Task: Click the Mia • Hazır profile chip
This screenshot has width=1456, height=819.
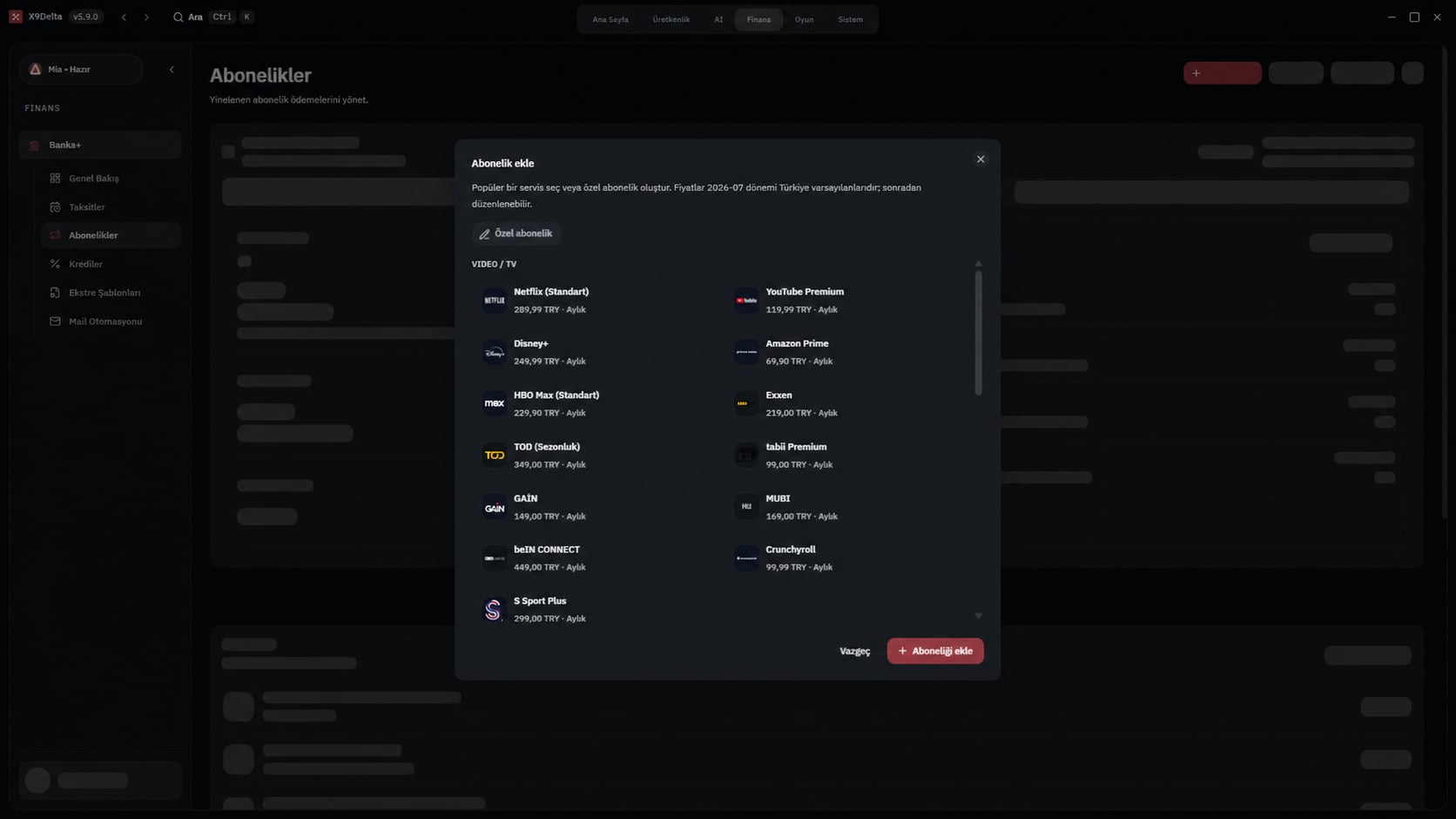Action: [x=81, y=70]
